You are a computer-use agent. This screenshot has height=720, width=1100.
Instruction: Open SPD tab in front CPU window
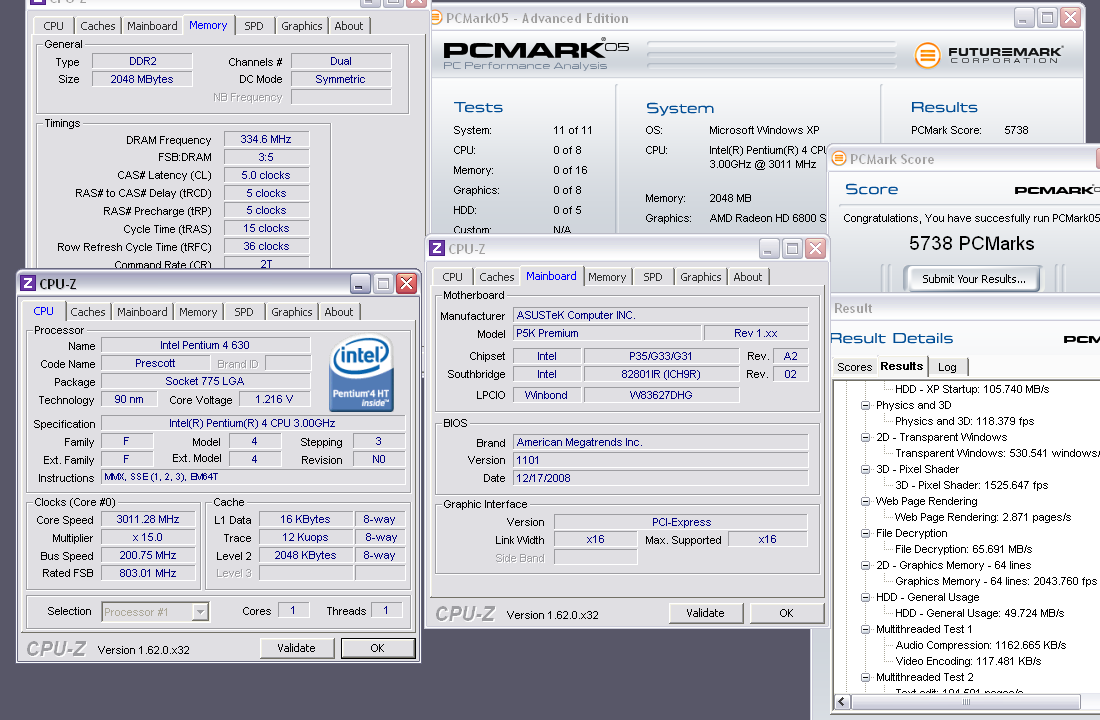click(x=243, y=312)
